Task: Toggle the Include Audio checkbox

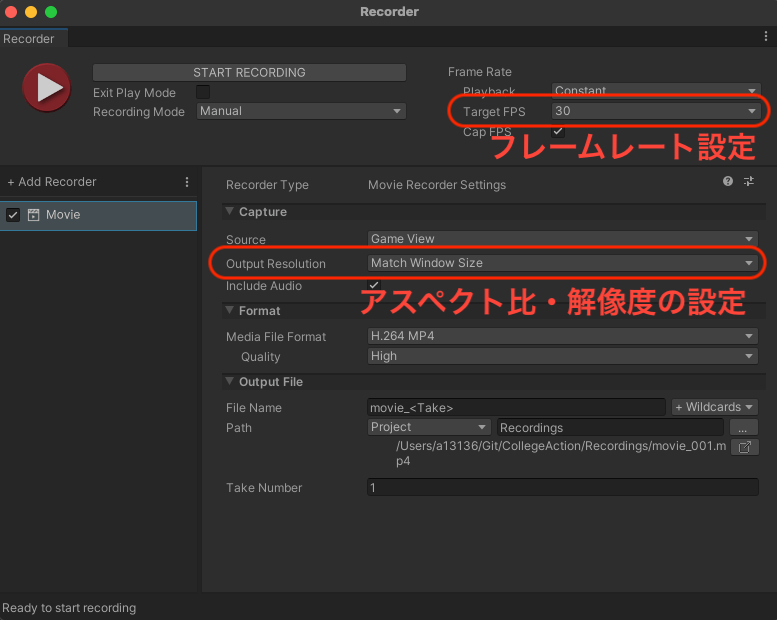Action: pyautogui.click(x=374, y=285)
